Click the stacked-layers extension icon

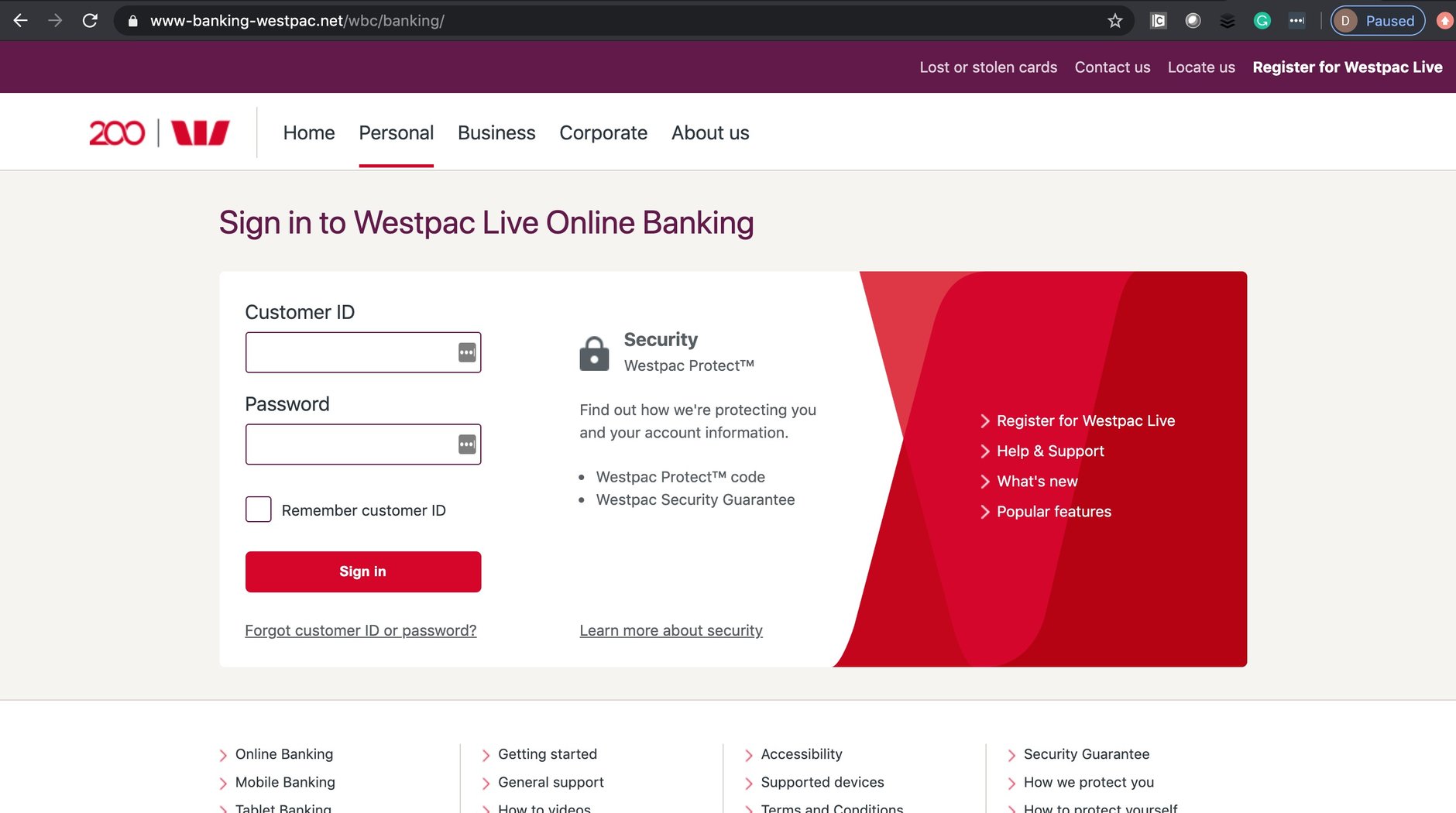pos(1227,21)
